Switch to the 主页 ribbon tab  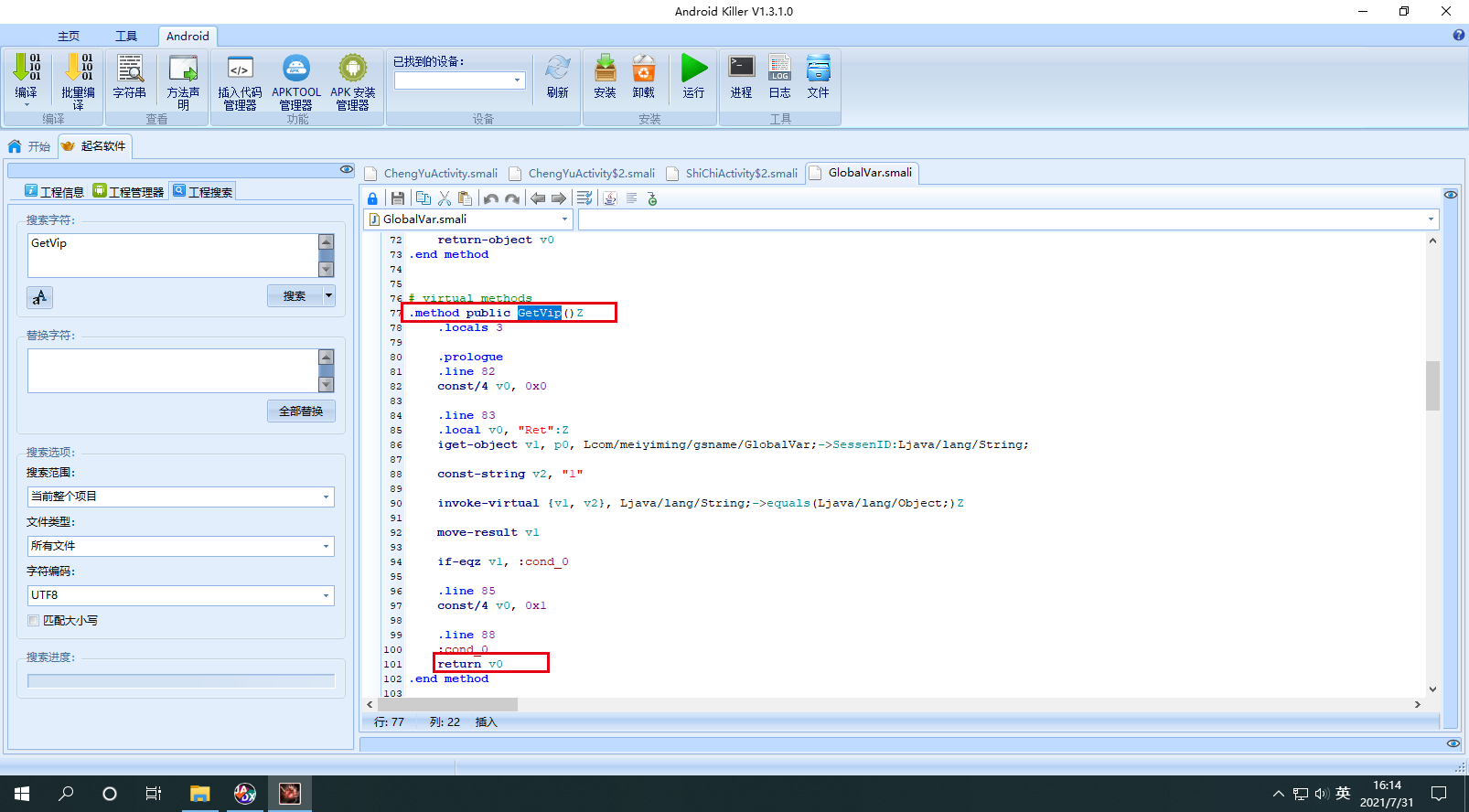(x=69, y=37)
